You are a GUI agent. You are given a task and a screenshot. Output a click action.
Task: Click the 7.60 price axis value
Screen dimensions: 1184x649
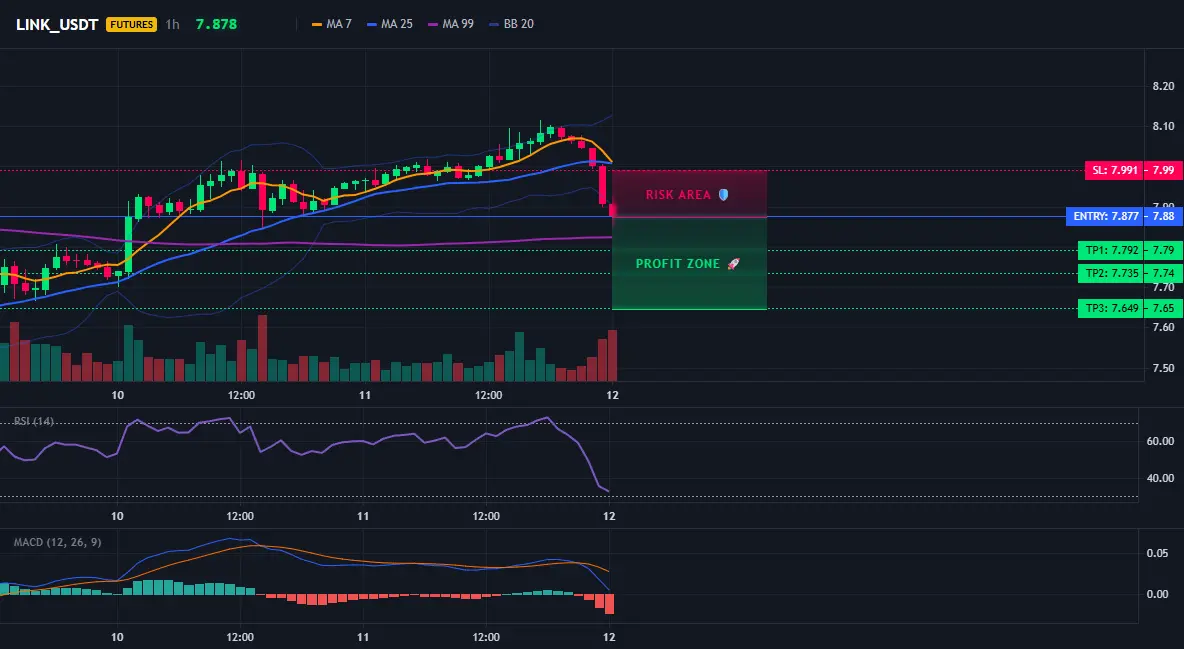pos(1164,327)
